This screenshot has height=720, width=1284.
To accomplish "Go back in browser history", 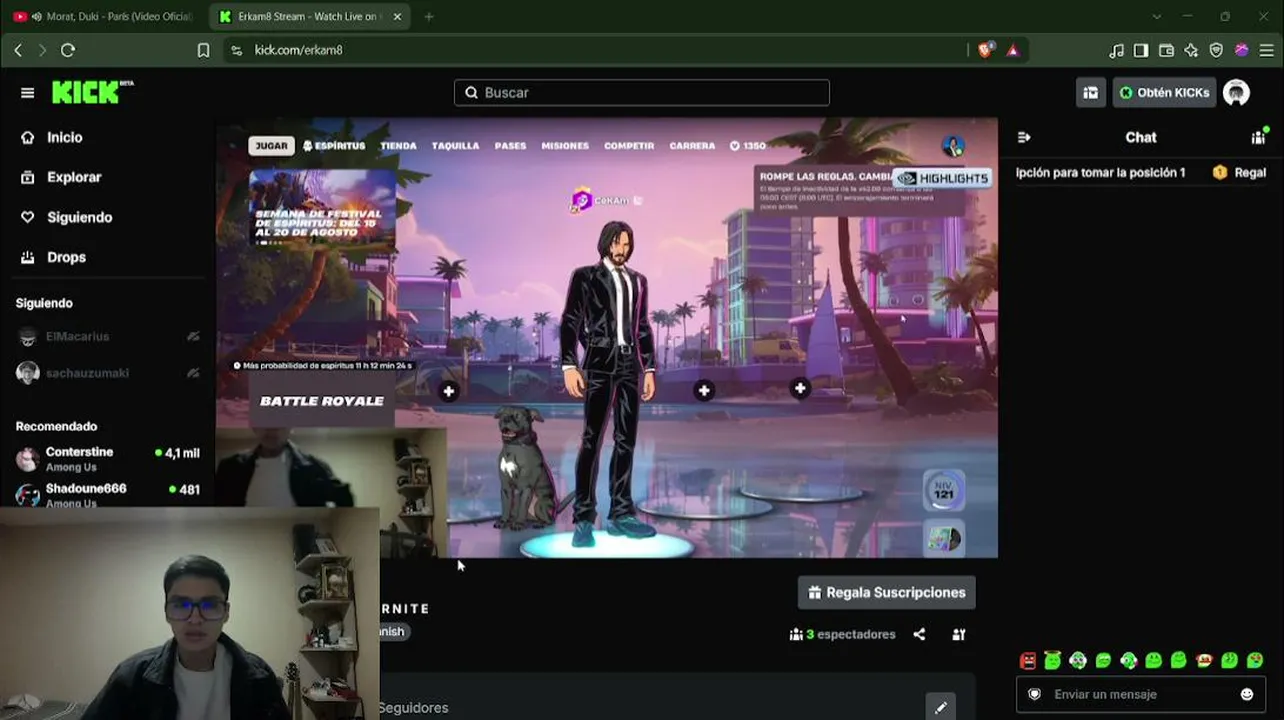I will point(18,50).
